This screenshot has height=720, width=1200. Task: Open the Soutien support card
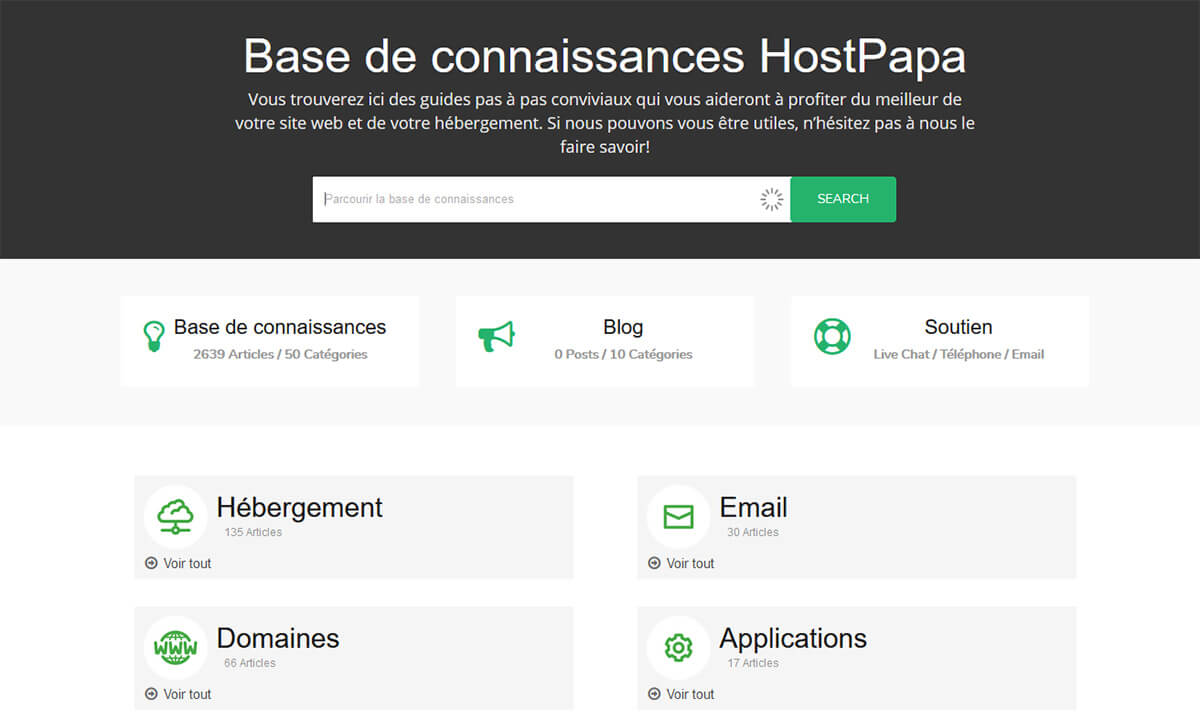(939, 340)
